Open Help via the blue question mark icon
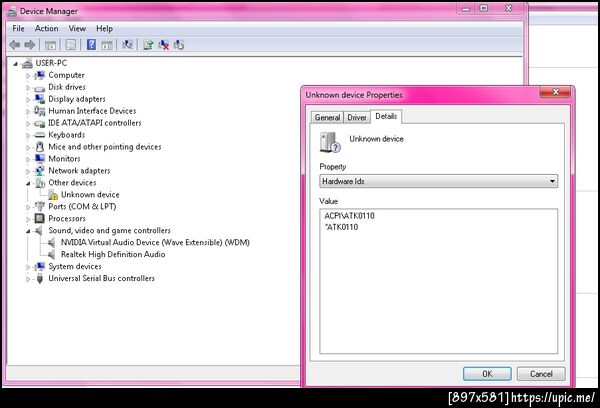600x408 pixels. tap(91, 45)
